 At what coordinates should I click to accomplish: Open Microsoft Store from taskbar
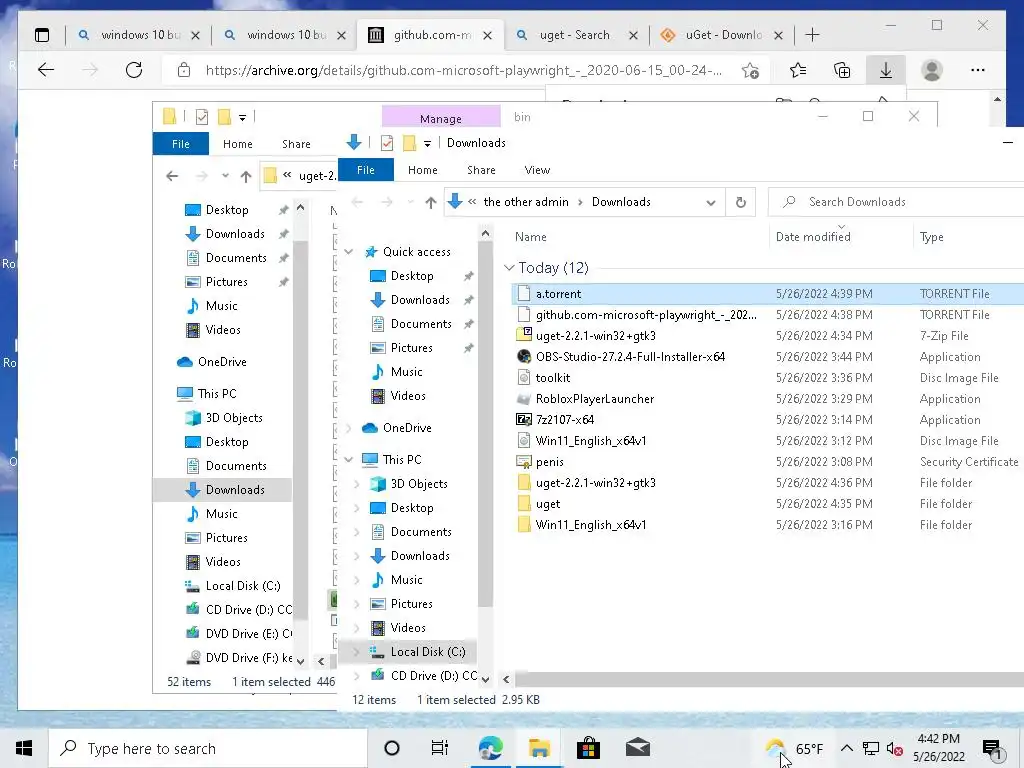[588, 748]
